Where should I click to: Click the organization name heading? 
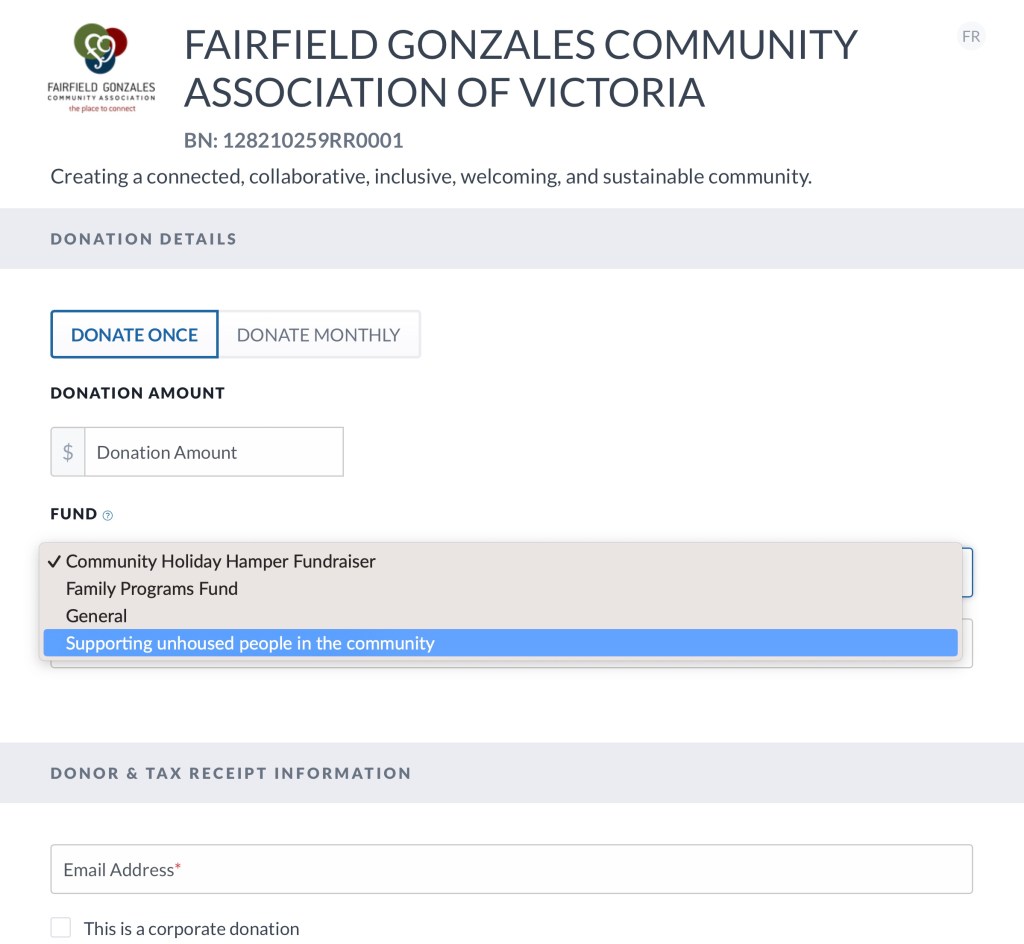(520, 68)
